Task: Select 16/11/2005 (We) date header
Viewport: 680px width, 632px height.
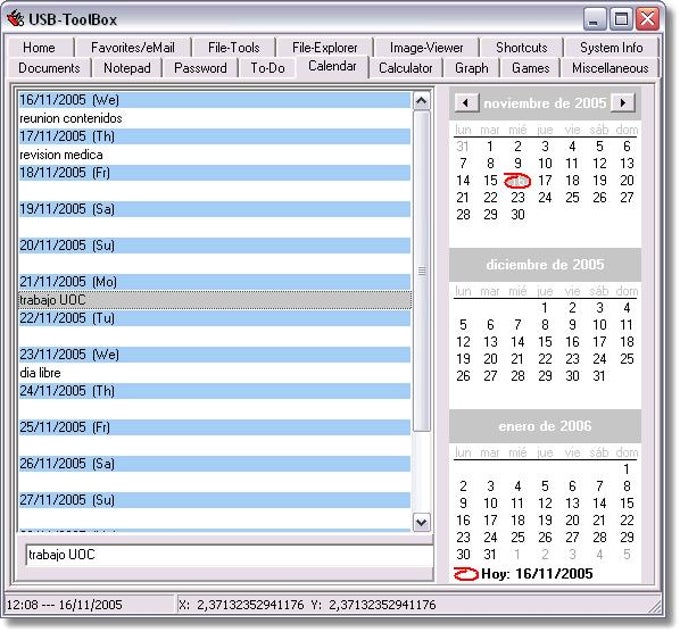Action: (214, 100)
